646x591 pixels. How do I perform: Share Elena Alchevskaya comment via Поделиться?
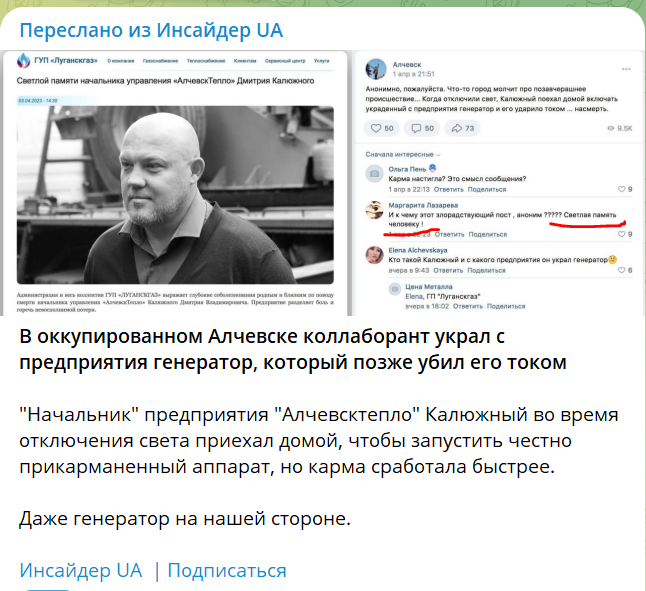(487, 271)
